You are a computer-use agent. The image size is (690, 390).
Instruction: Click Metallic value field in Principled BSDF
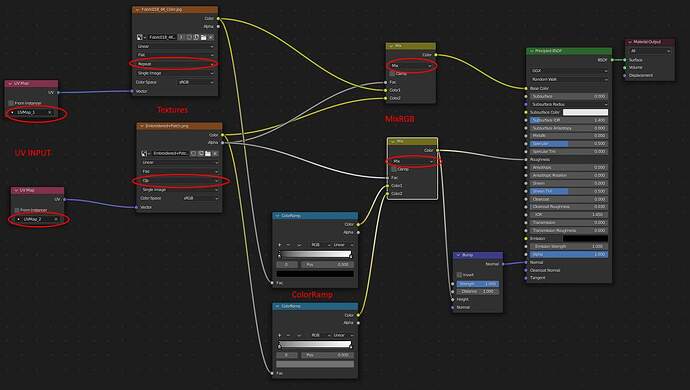(569, 136)
